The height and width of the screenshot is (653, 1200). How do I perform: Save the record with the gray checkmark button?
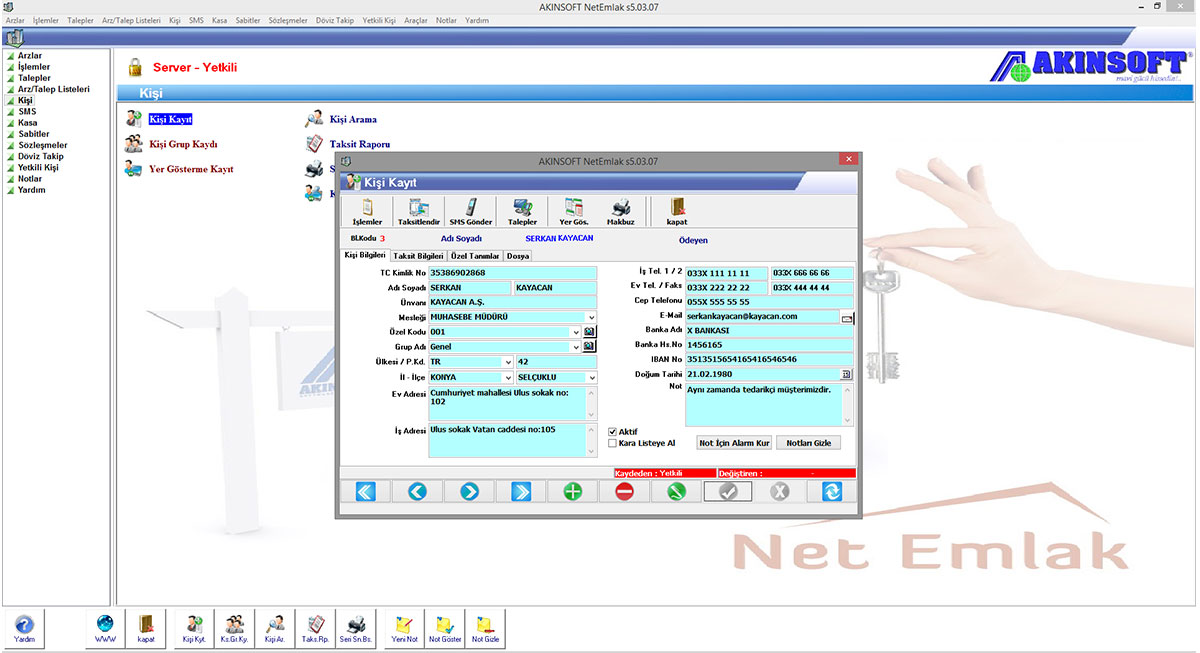[x=727, y=490]
